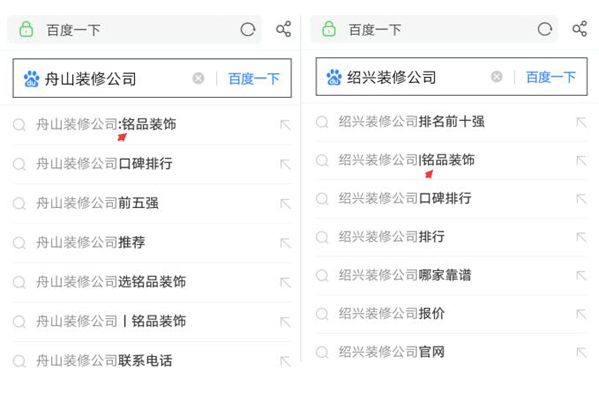Screen dimensions: 599x395
Task: Select suggestion 绍兴装修公司口碑排行
Action: 452,199
